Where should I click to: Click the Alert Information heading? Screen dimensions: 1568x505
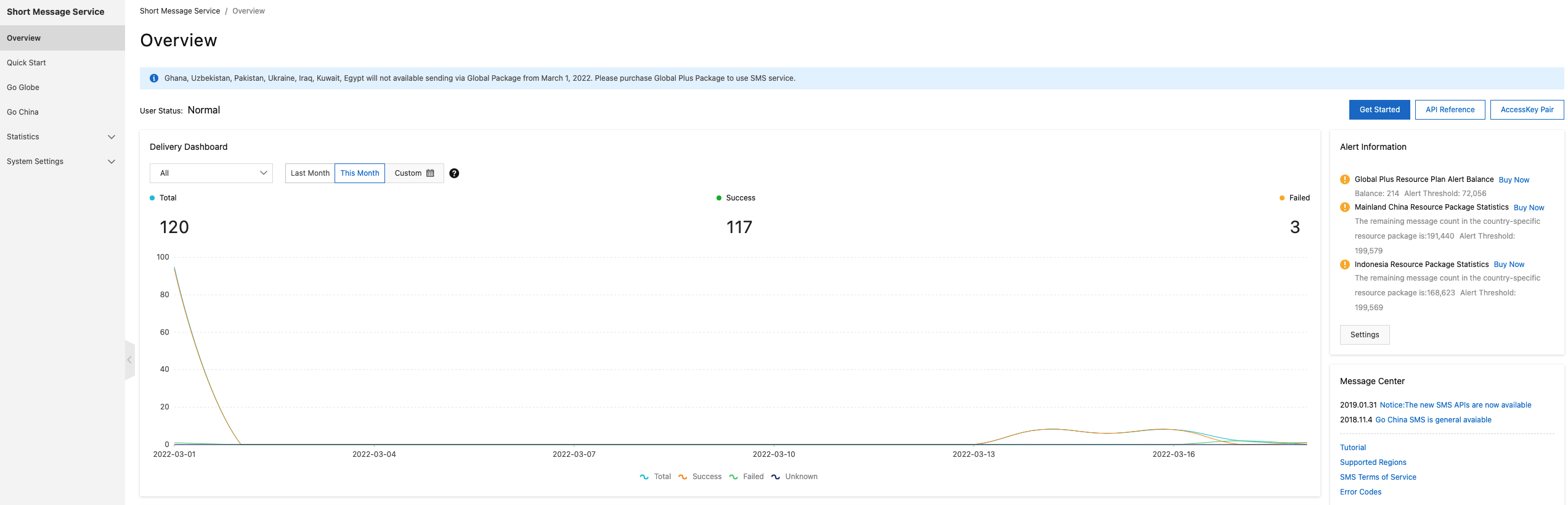coord(1373,147)
